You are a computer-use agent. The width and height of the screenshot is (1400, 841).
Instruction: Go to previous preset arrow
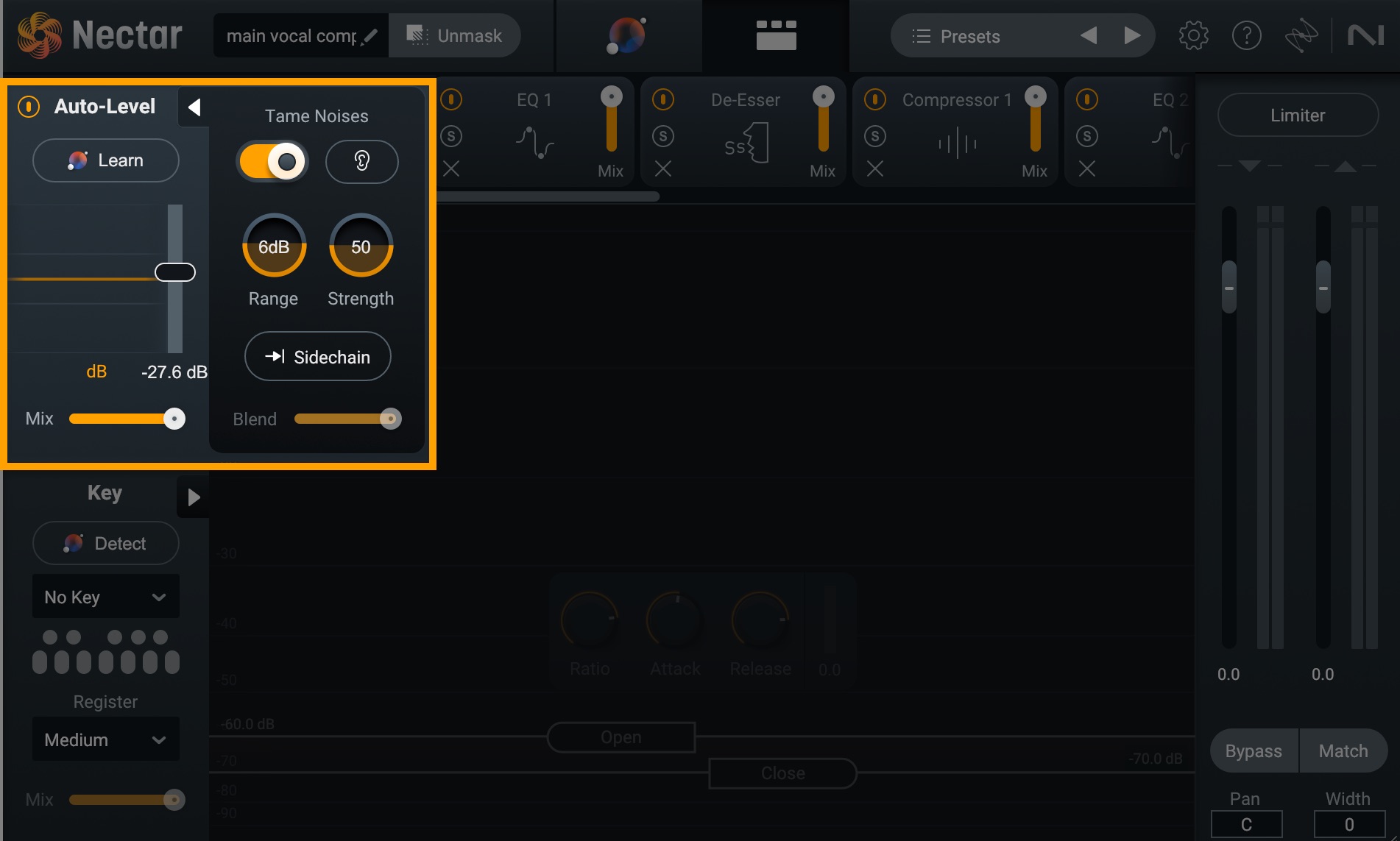1089,35
